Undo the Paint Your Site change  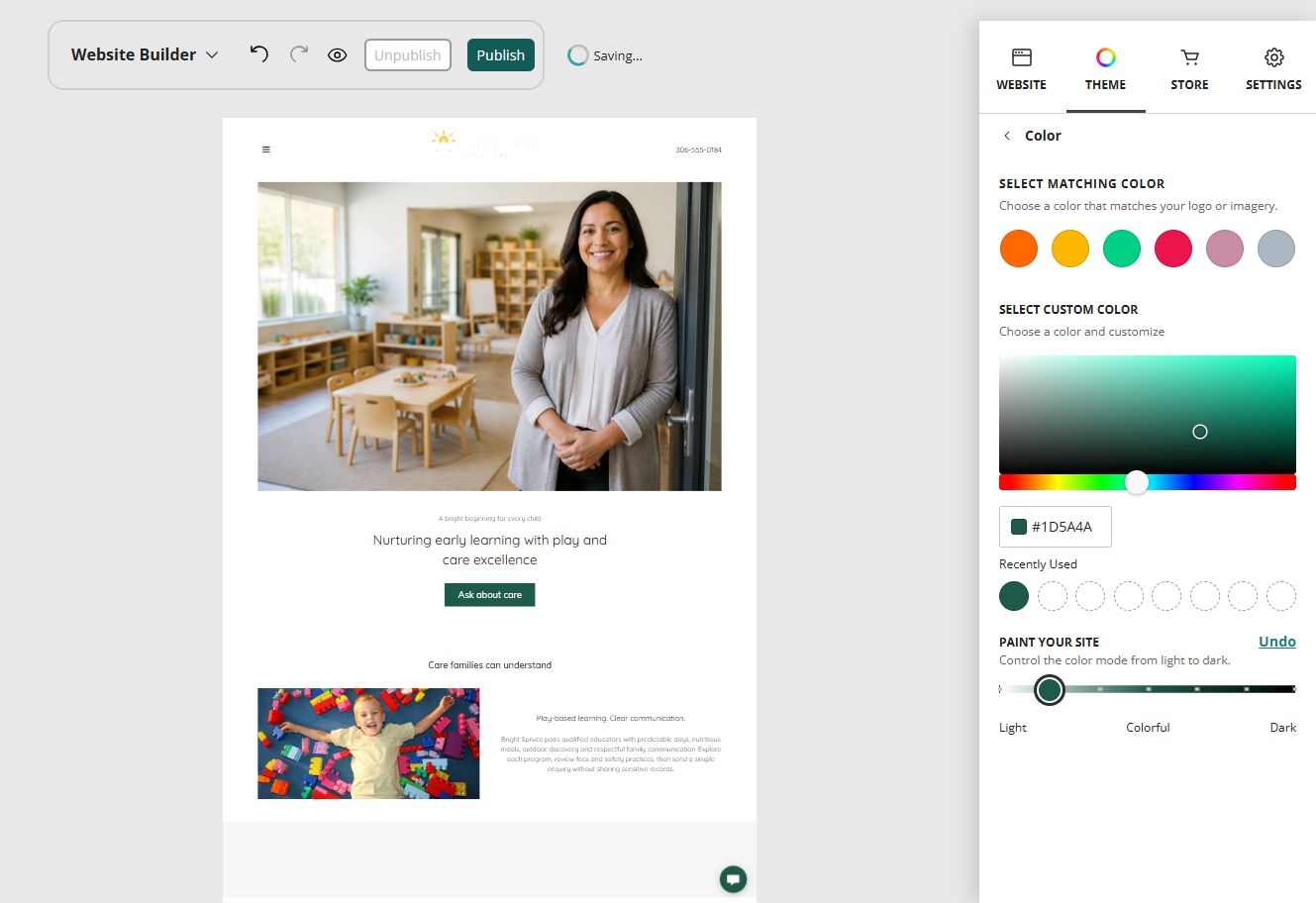[1277, 642]
